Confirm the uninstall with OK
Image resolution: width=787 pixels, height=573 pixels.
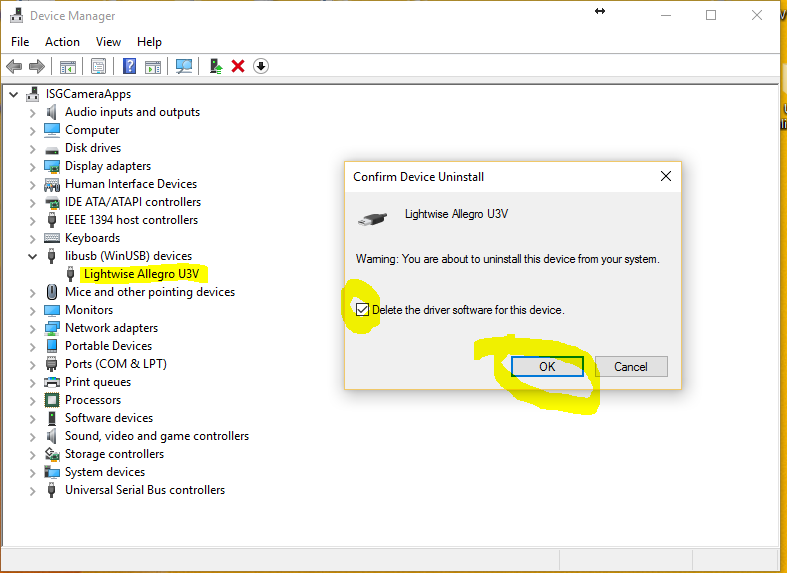click(547, 366)
